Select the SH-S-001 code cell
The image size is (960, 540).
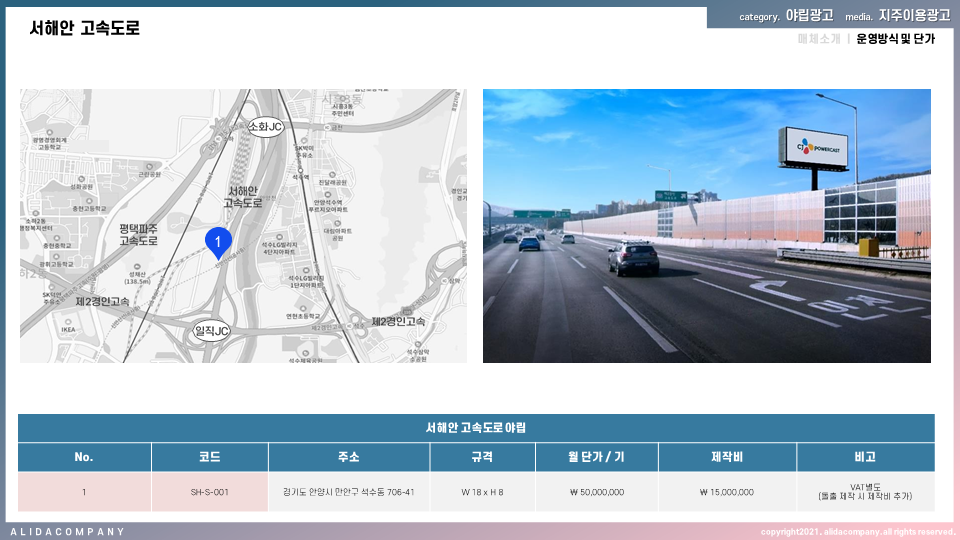click(x=209, y=492)
